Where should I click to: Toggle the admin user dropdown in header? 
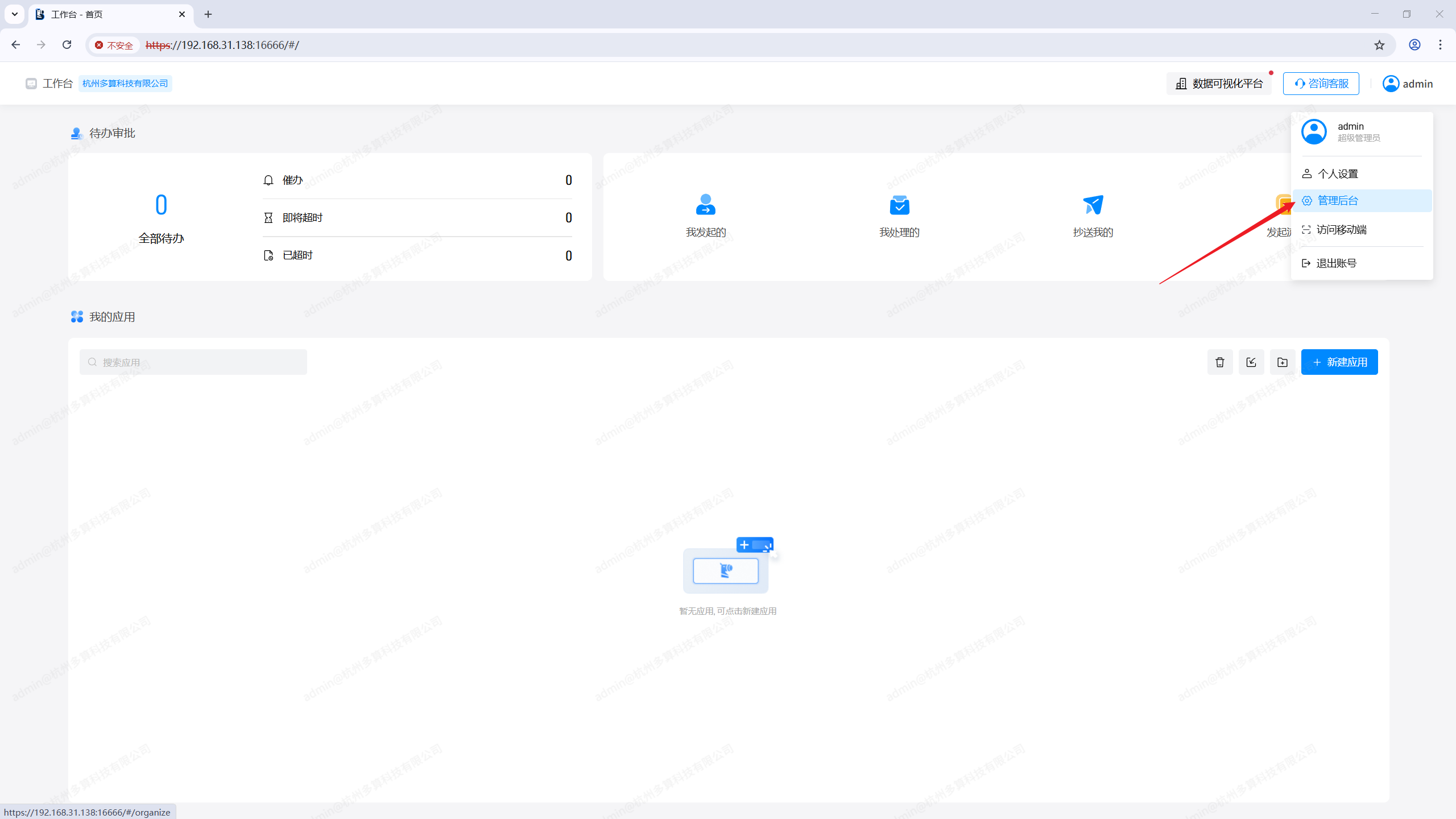(1408, 84)
